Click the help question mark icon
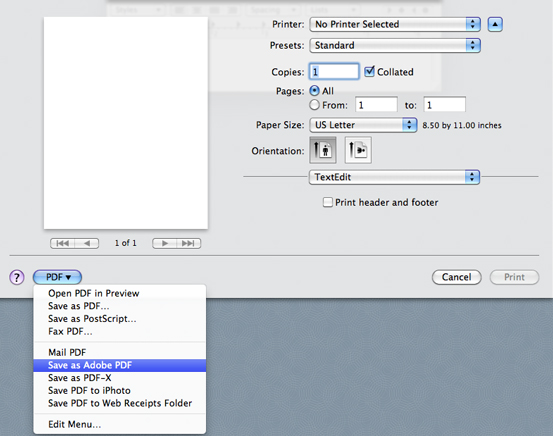Screen dimensions: 553x436 tap(17, 277)
